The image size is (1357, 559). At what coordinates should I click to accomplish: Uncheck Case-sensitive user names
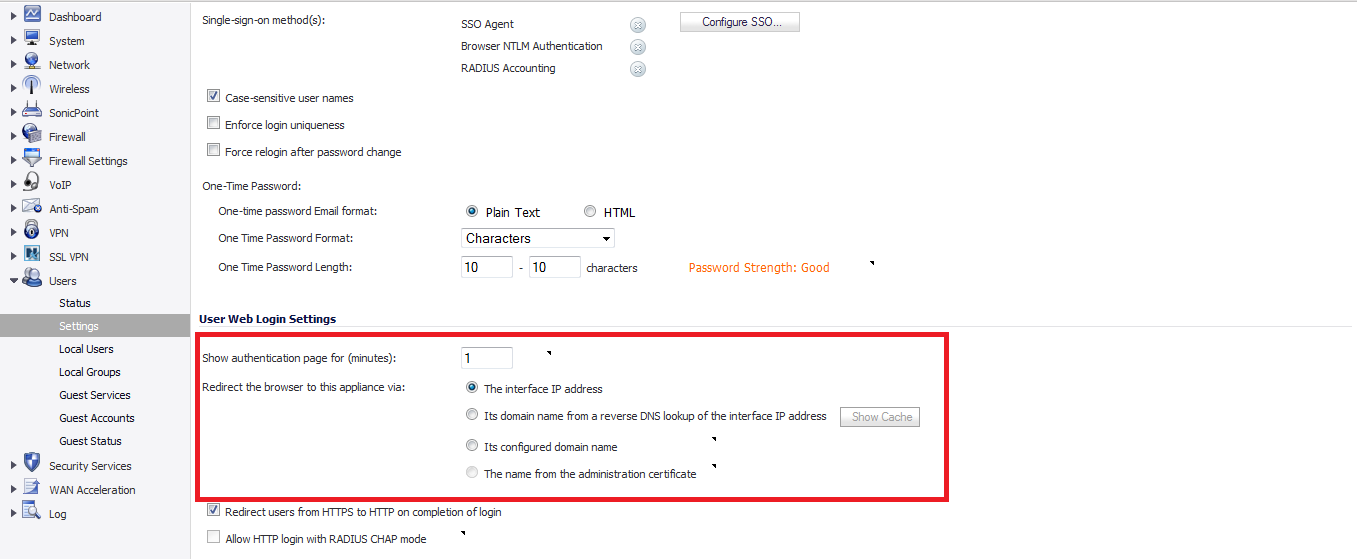[214, 97]
